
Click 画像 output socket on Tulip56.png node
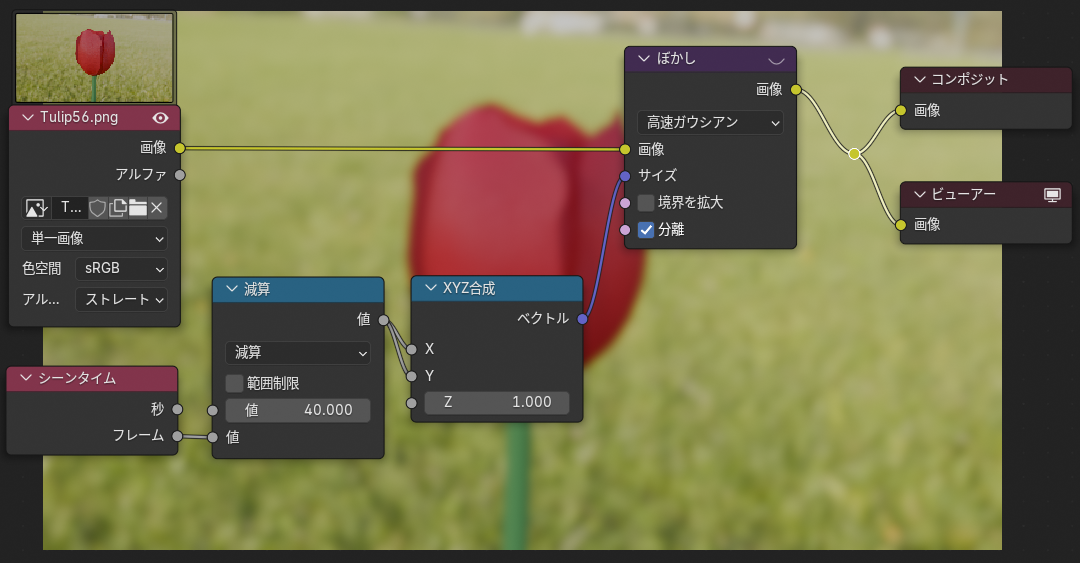(180, 148)
